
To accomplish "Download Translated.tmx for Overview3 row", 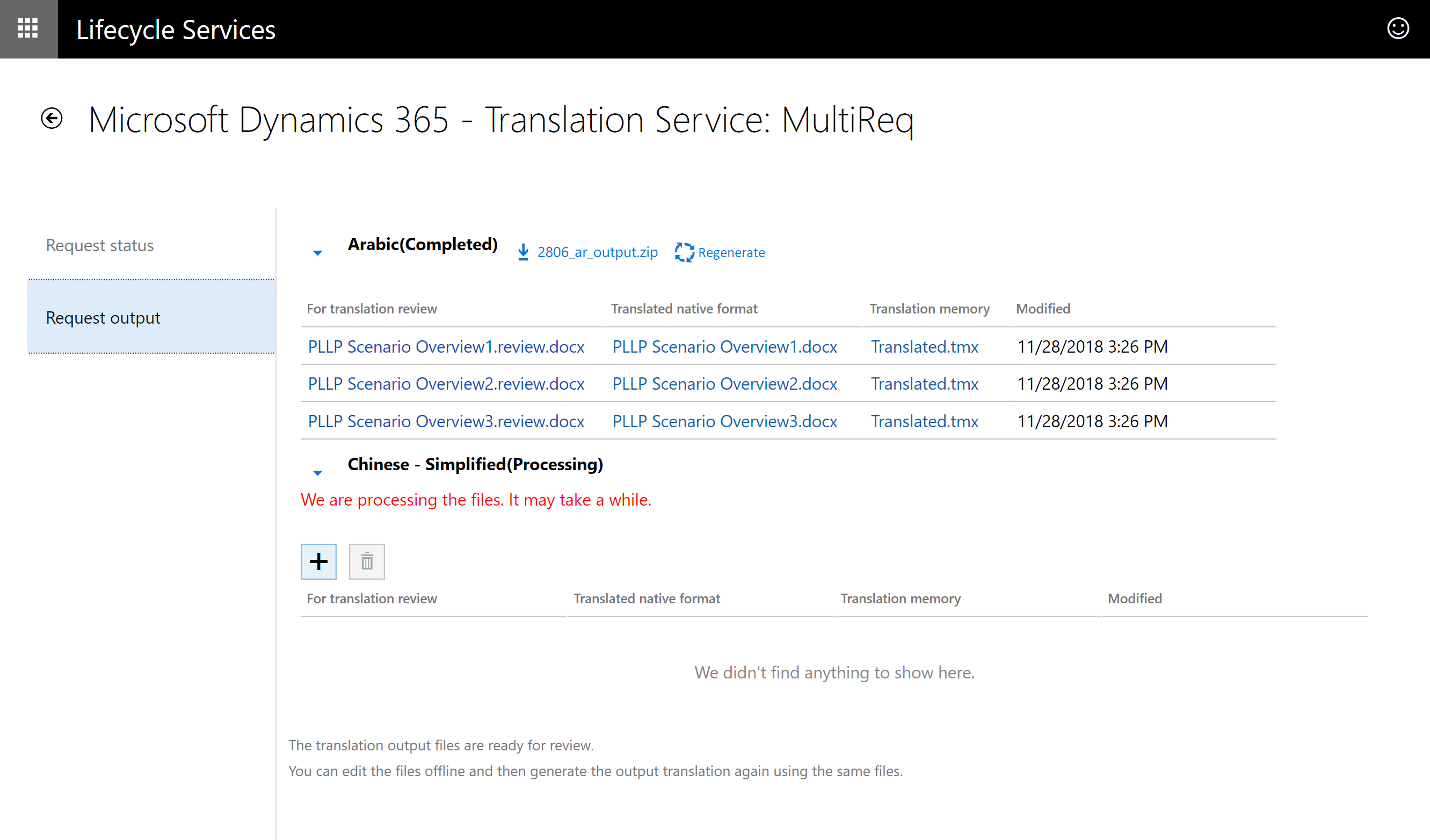I will coord(924,421).
